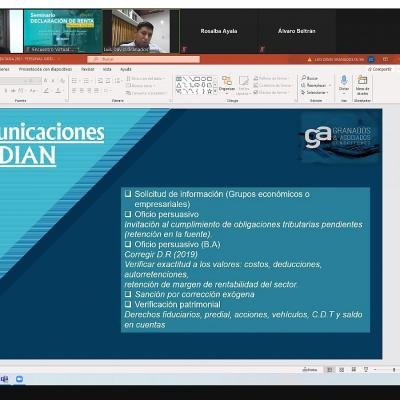The height and width of the screenshot is (400, 400).
Task: Open Microsoft Teams from taskbar
Action: tap(4, 379)
